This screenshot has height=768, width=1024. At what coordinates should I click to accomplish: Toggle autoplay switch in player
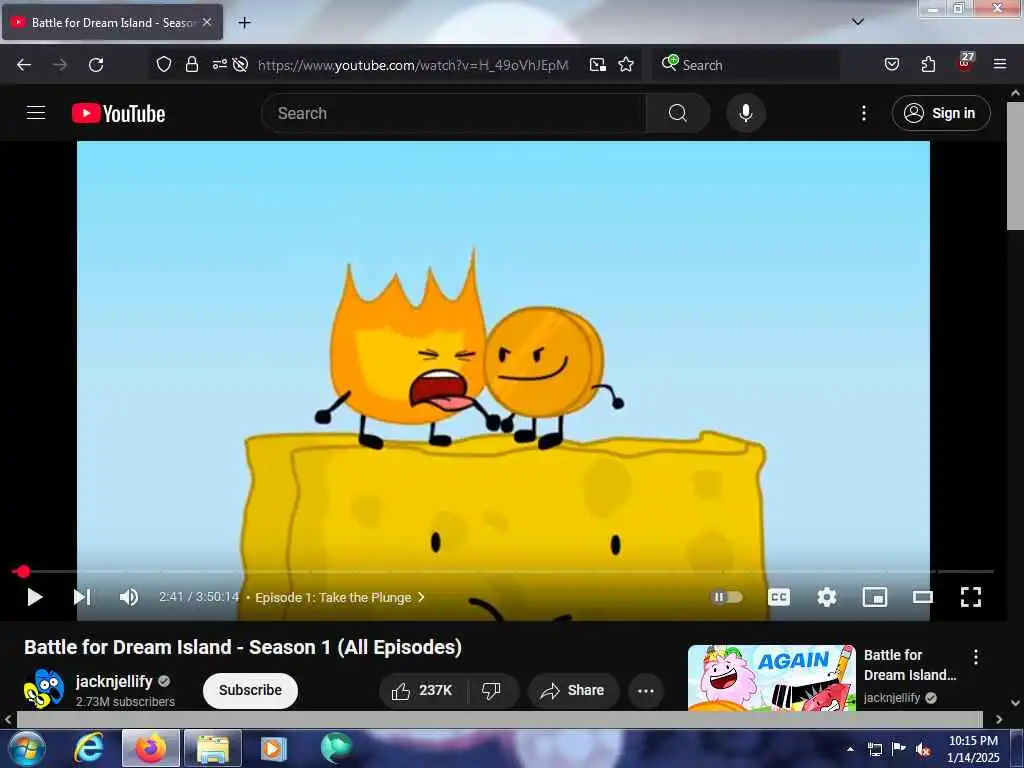click(726, 597)
